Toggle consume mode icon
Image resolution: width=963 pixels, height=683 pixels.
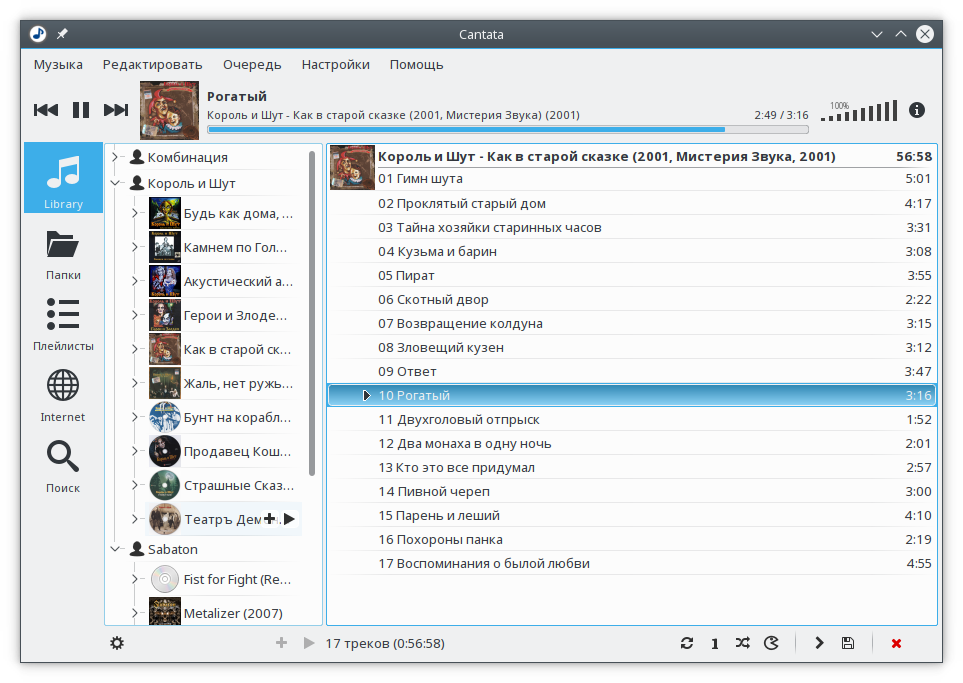pos(771,643)
